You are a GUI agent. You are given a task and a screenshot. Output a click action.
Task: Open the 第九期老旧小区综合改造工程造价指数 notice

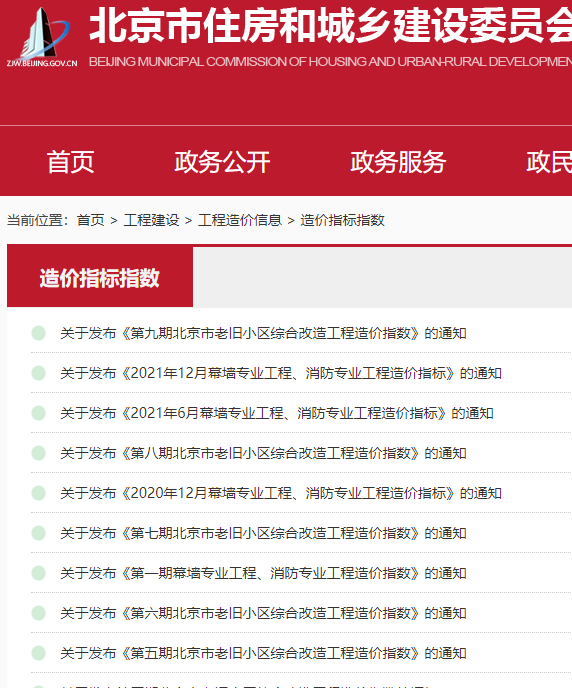point(263,333)
